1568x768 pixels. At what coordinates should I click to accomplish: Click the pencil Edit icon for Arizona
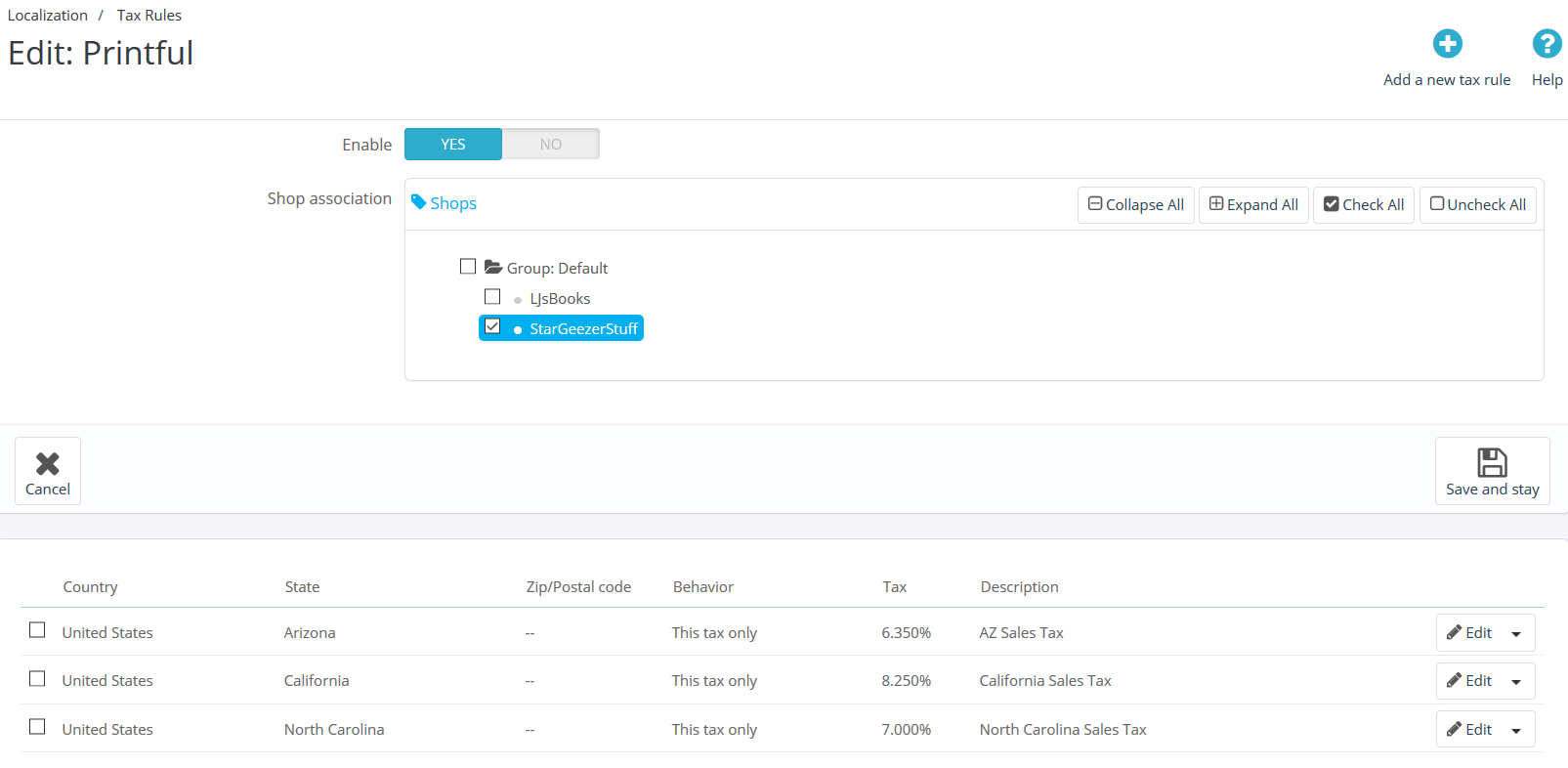[x=1454, y=632]
